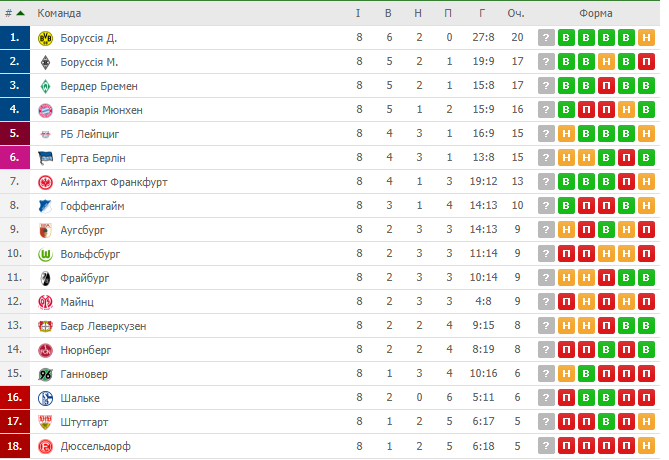
Task: Click orange Н form badge for Боруссія Д.
Action: tap(646, 38)
